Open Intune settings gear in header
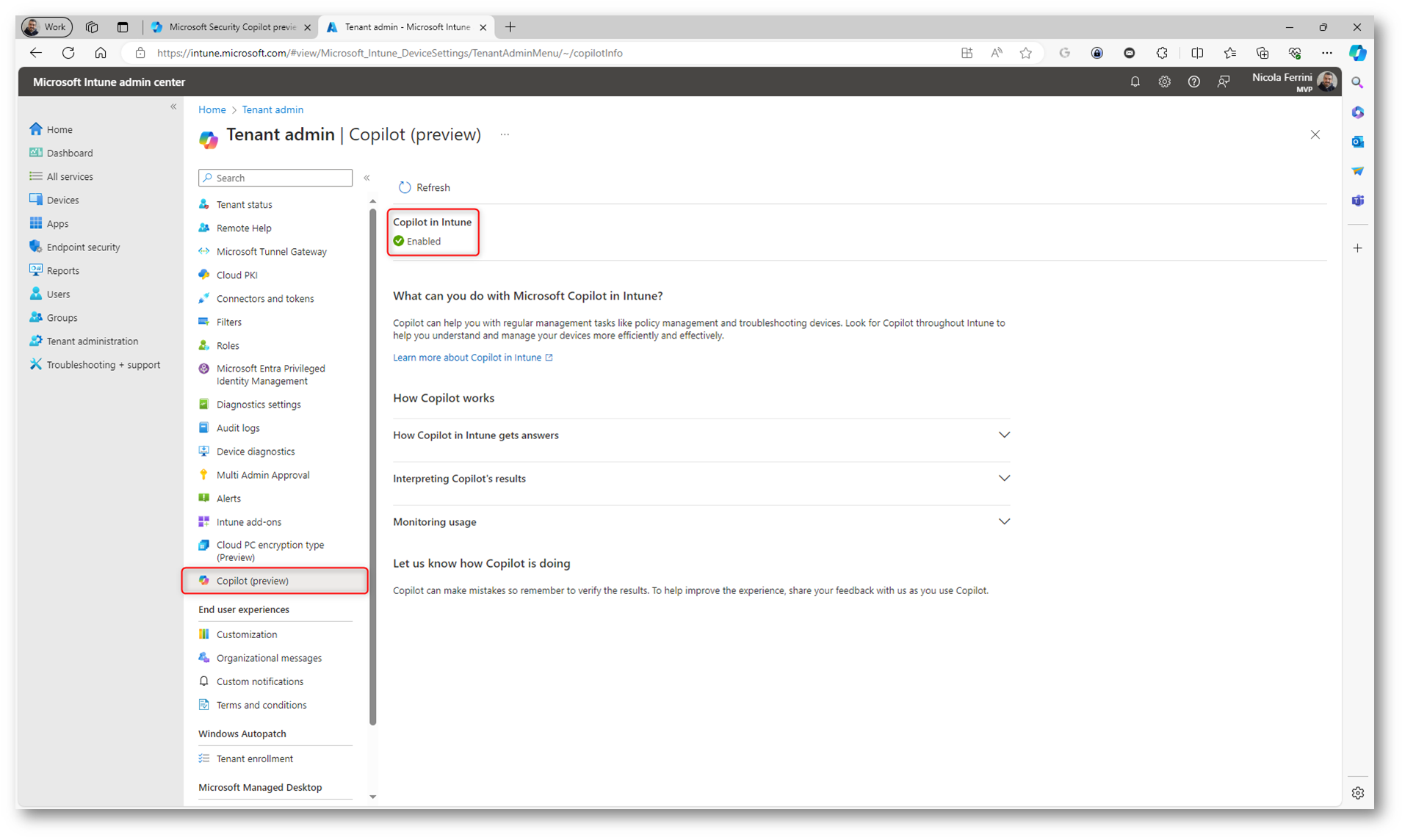The height and width of the screenshot is (840, 1405). pos(1164,82)
